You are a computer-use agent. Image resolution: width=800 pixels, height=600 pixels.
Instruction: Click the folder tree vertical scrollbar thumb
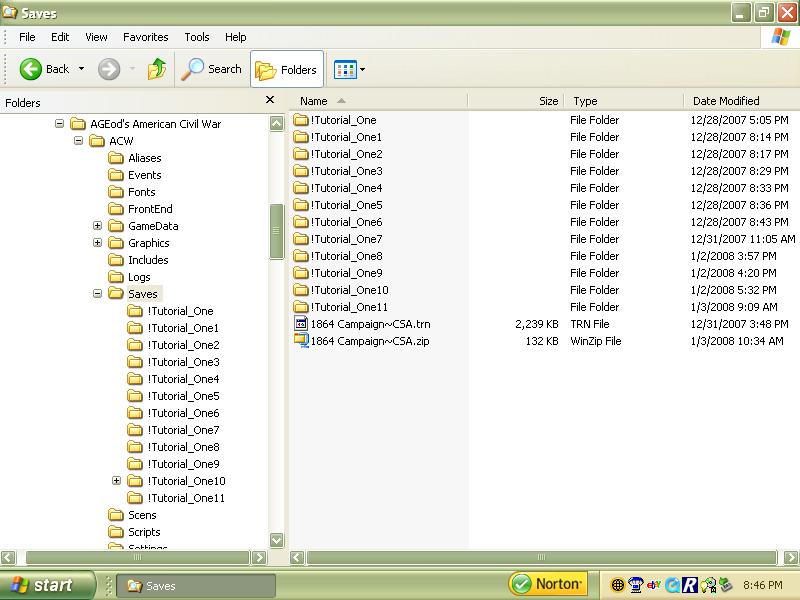tap(277, 231)
